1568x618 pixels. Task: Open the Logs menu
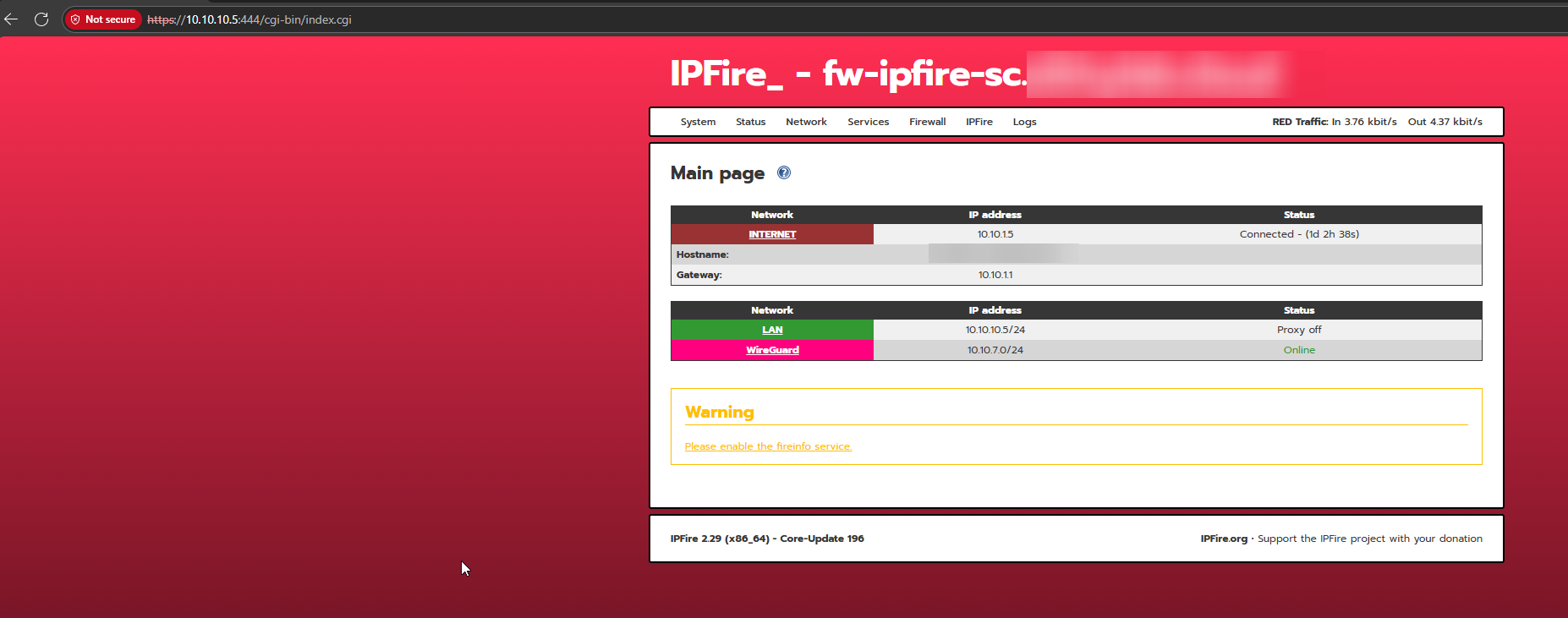coord(1024,122)
